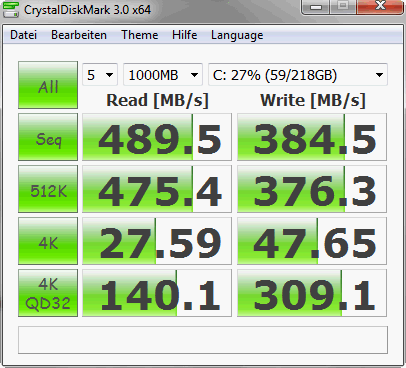
Task: Click the 512K read result 475.4
Action: (x=157, y=189)
